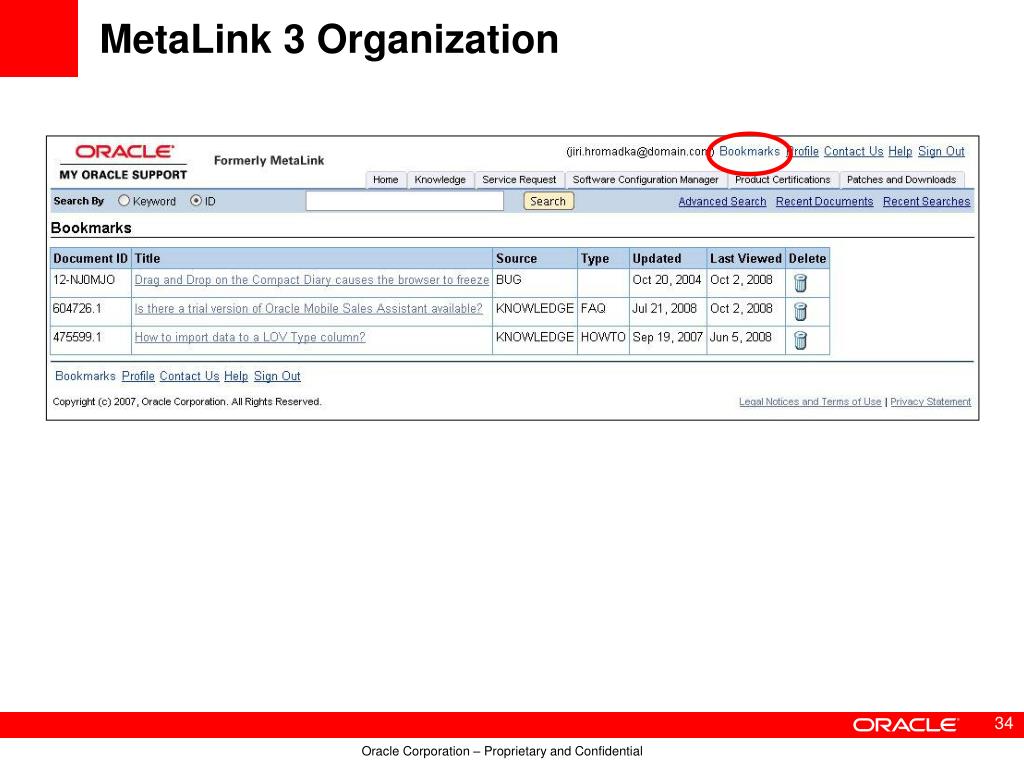This screenshot has width=1024, height=768.
Task: Click the Last Viewed column header
Action: [746, 259]
